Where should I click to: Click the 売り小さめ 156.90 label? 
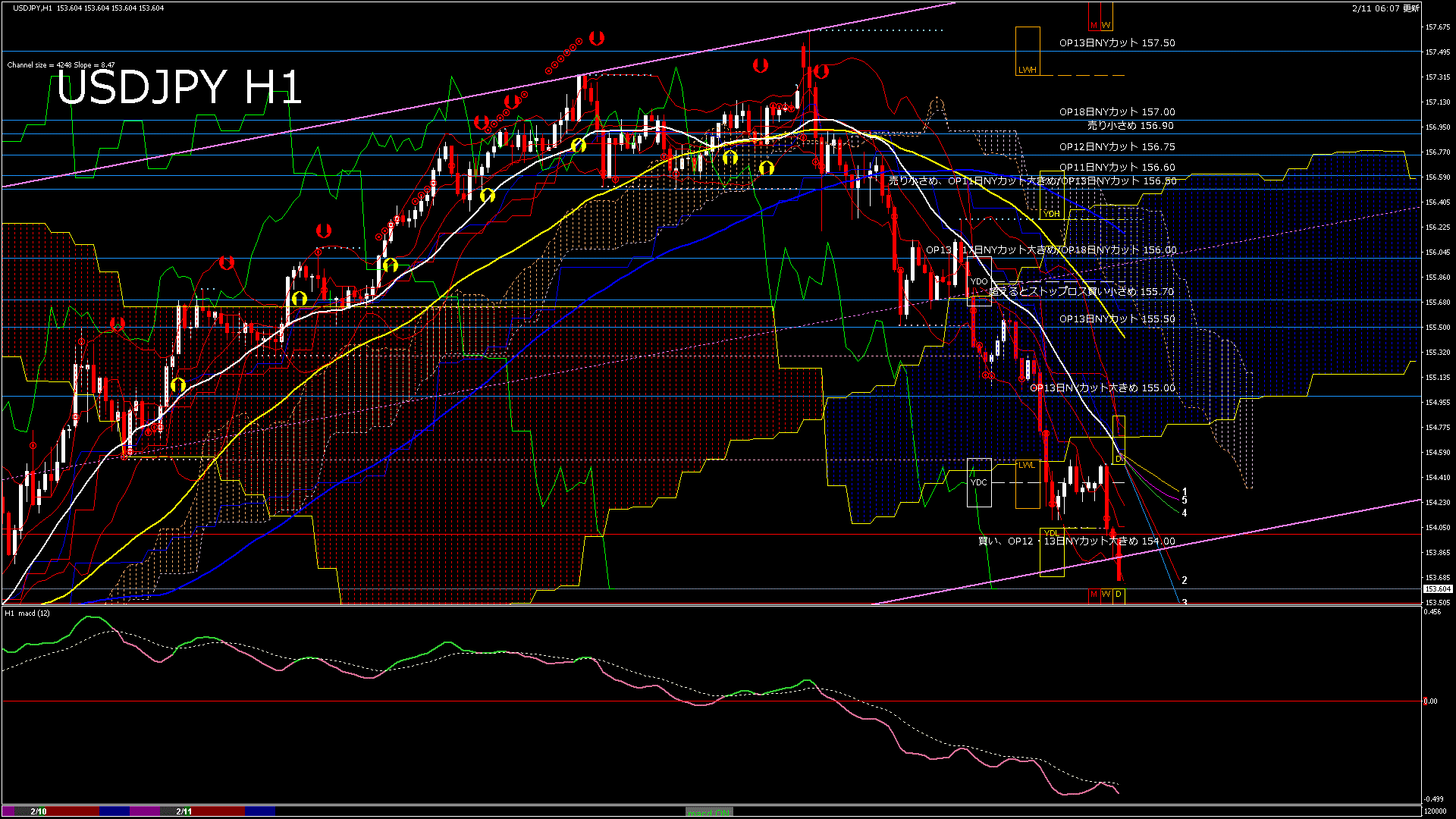pyautogui.click(x=1130, y=126)
